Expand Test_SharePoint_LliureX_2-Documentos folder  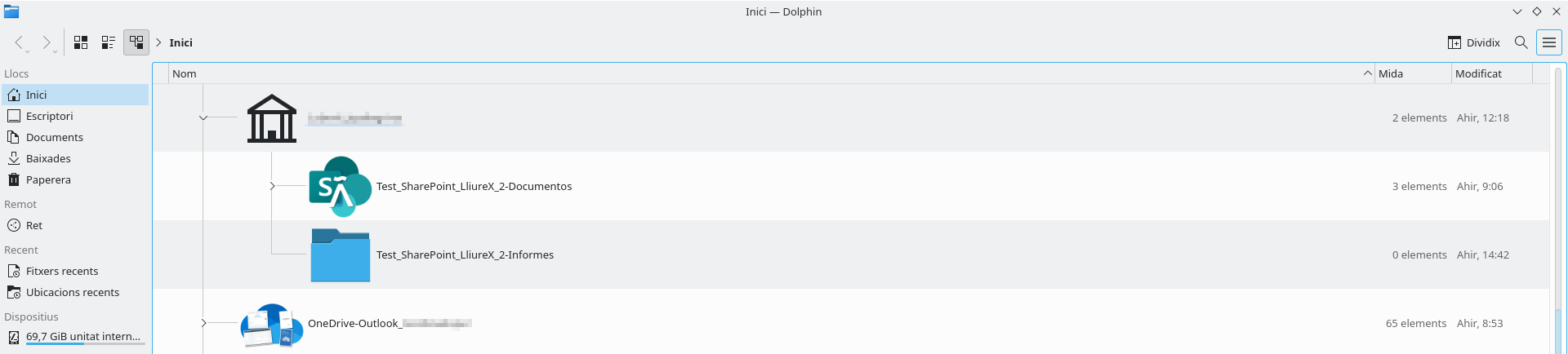click(272, 187)
